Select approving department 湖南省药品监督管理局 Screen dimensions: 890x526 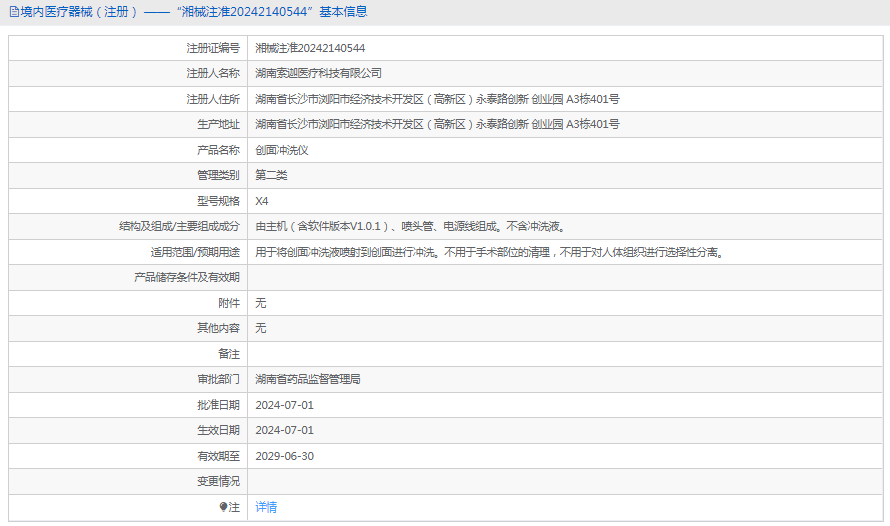pyautogui.click(x=308, y=379)
